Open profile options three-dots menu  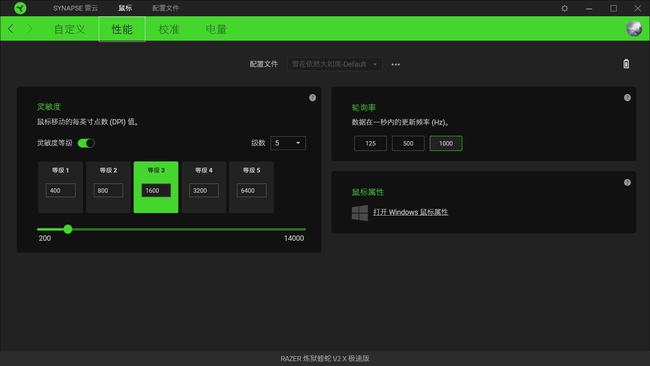(x=395, y=65)
